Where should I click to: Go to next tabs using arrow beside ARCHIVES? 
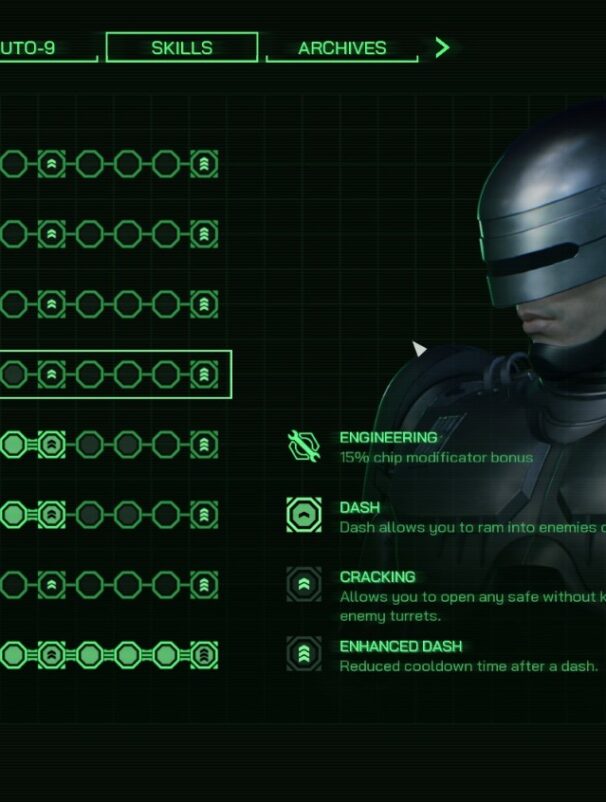click(x=442, y=48)
